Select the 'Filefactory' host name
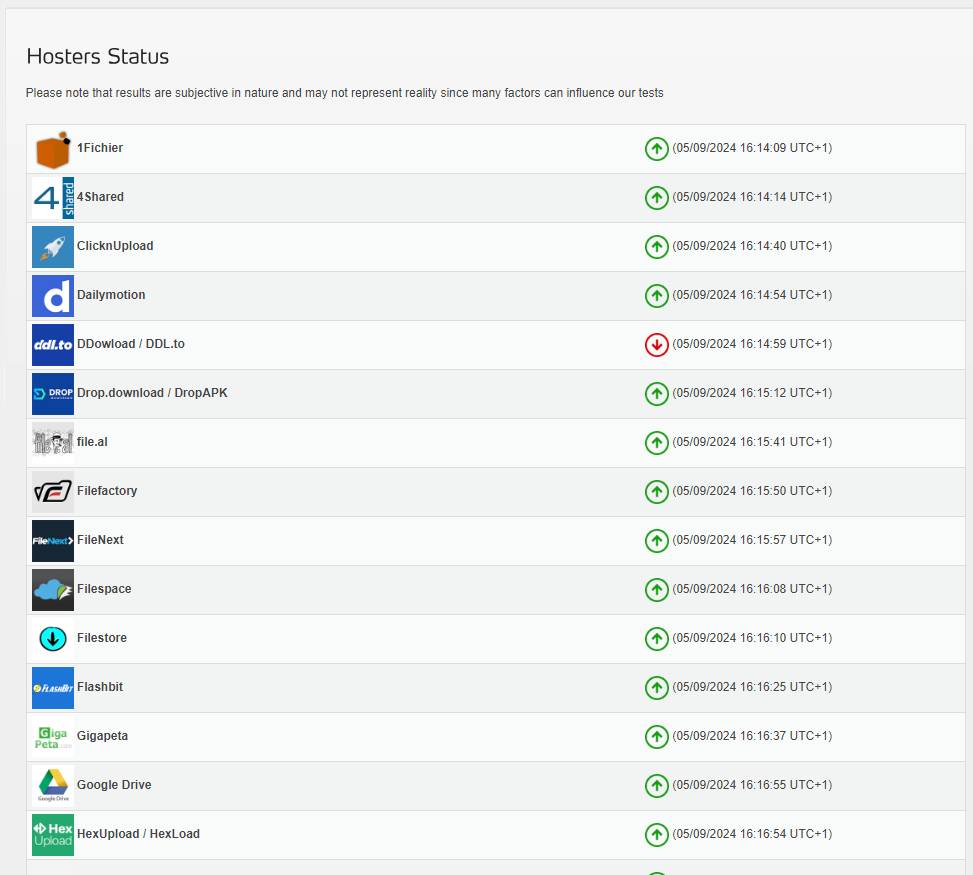 tap(107, 491)
